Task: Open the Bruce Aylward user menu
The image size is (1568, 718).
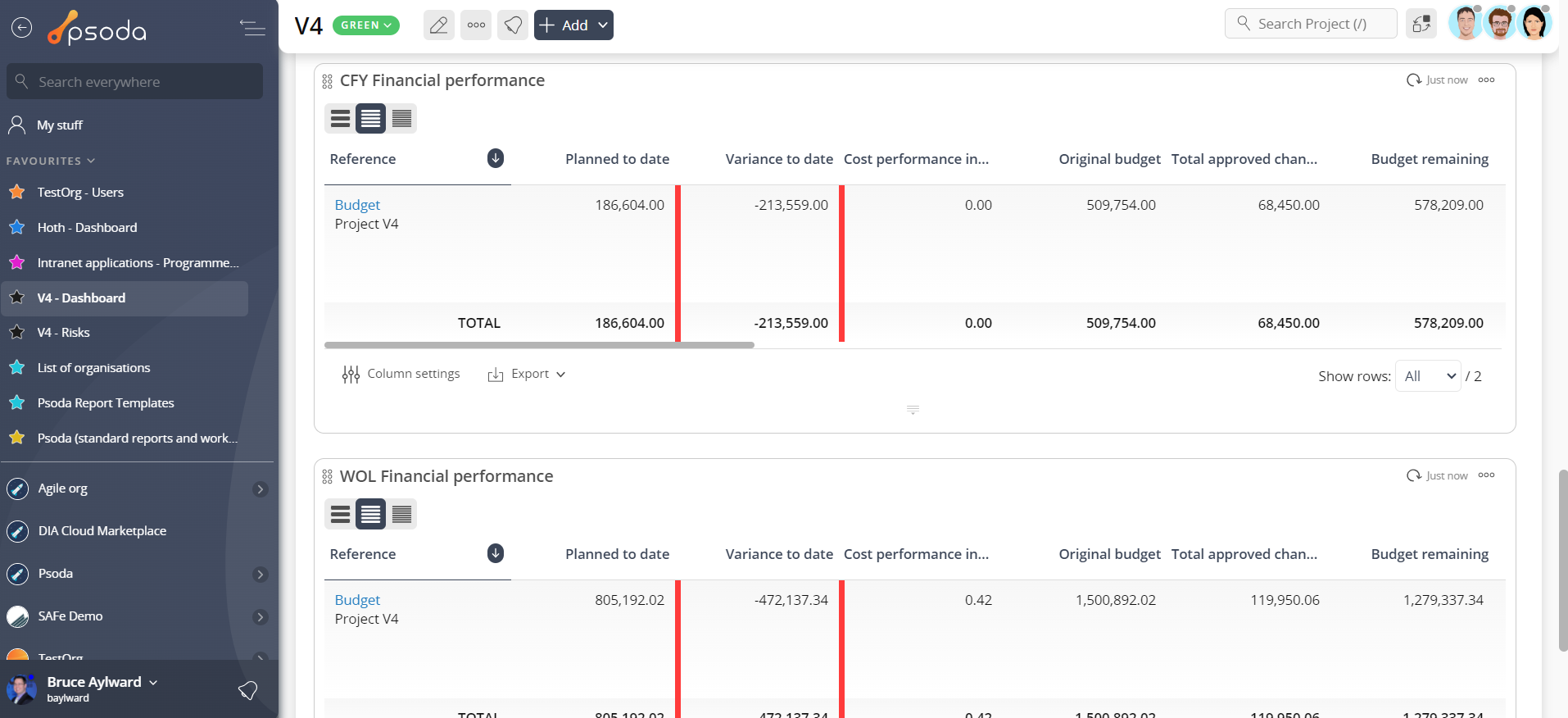Action: point(102,682)
